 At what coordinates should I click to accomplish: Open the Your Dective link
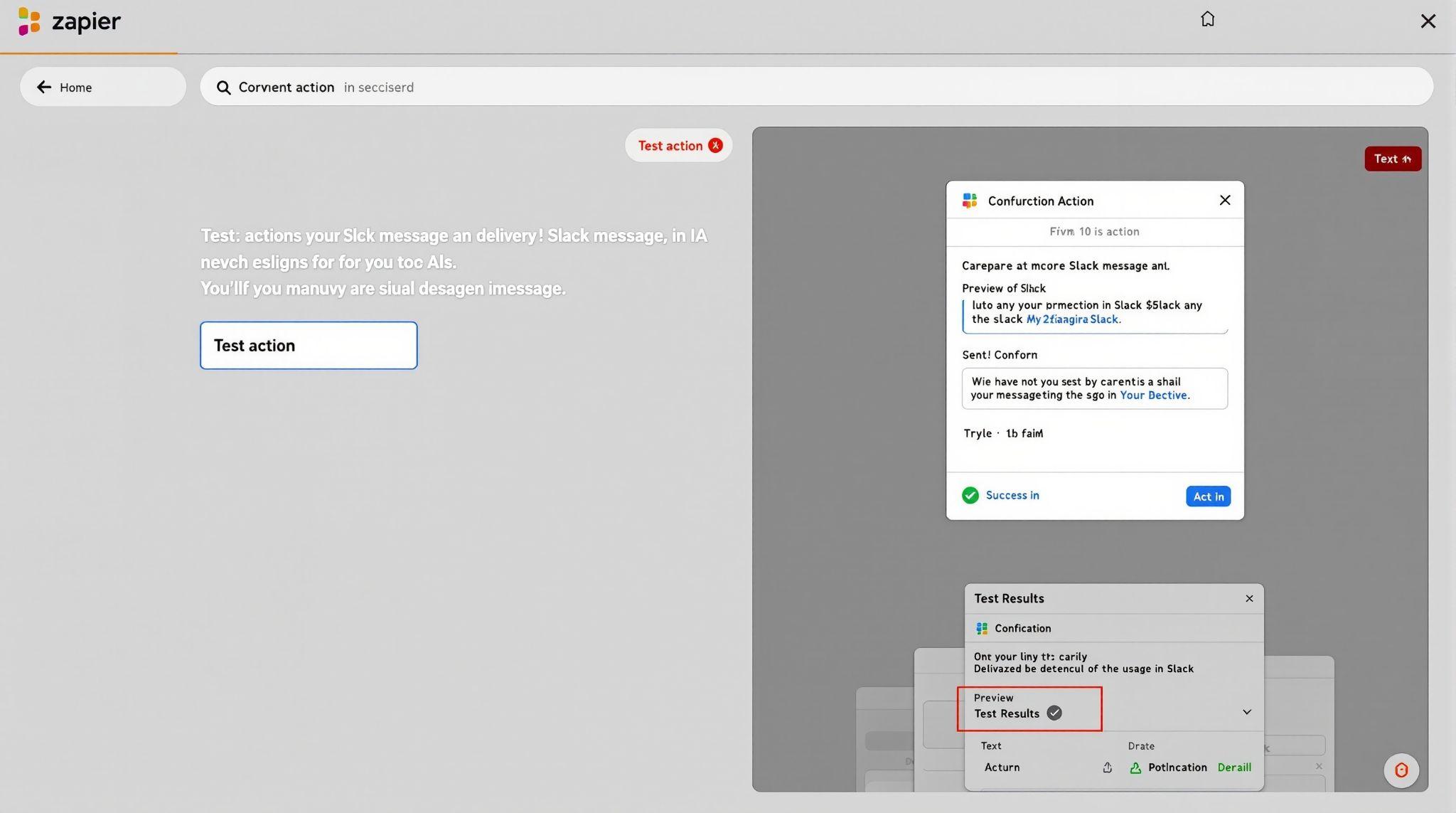point(1152,395)
